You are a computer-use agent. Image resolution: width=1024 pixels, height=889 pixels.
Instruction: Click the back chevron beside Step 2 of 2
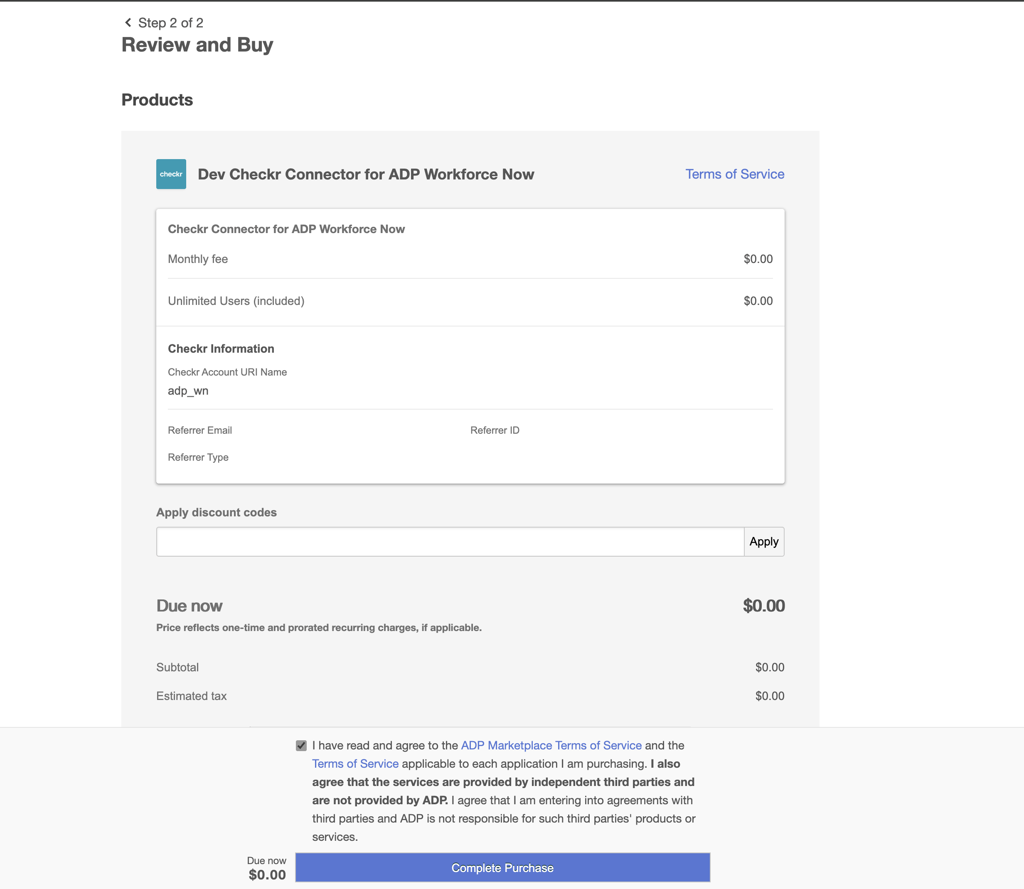tap(128, 23)
